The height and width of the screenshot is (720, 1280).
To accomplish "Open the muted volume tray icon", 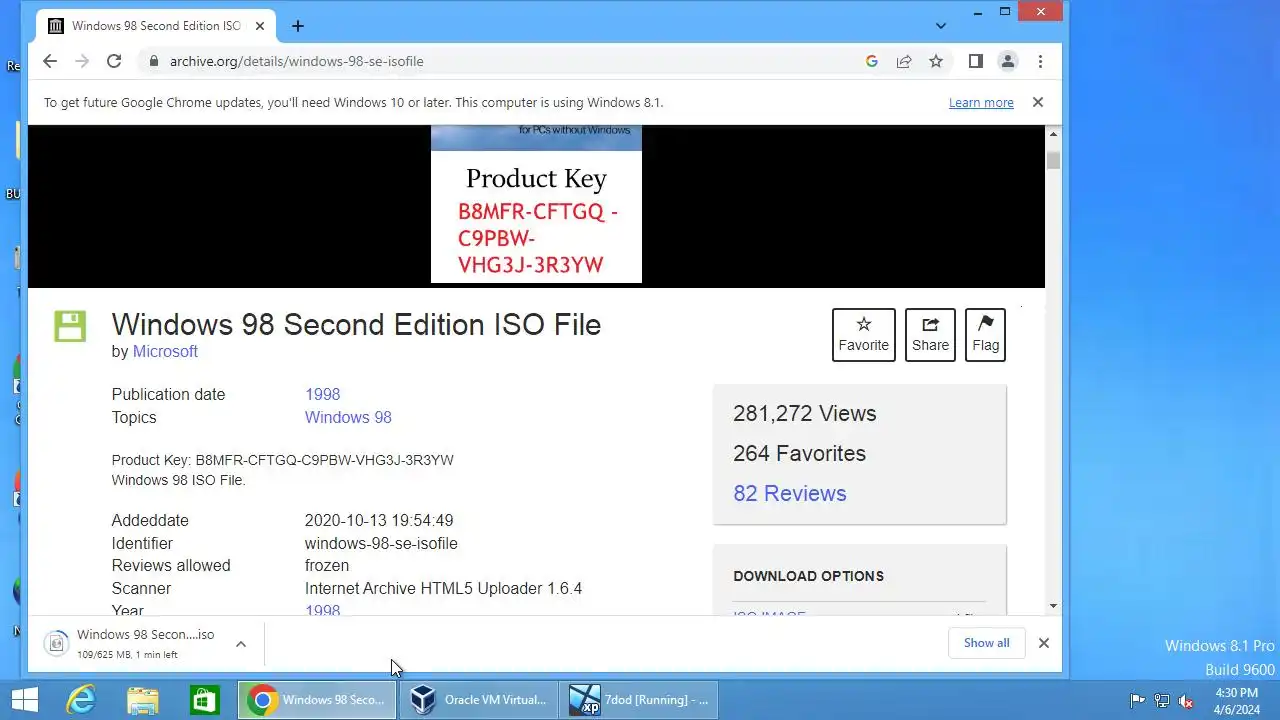I will (x=1186, y=701).
